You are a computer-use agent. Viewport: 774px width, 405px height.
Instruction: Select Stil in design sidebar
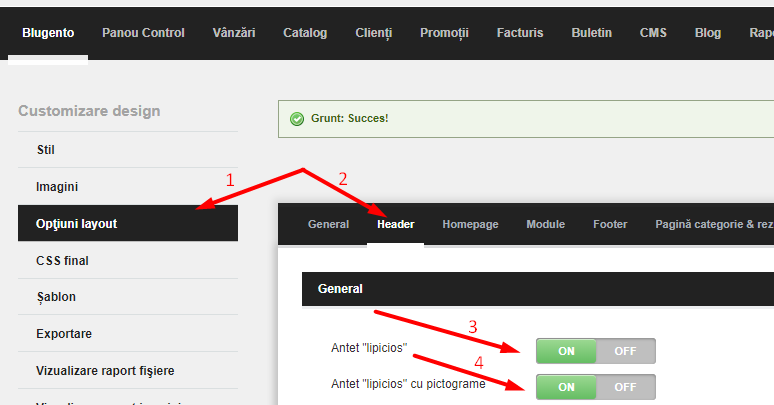(x=128, y=150)
